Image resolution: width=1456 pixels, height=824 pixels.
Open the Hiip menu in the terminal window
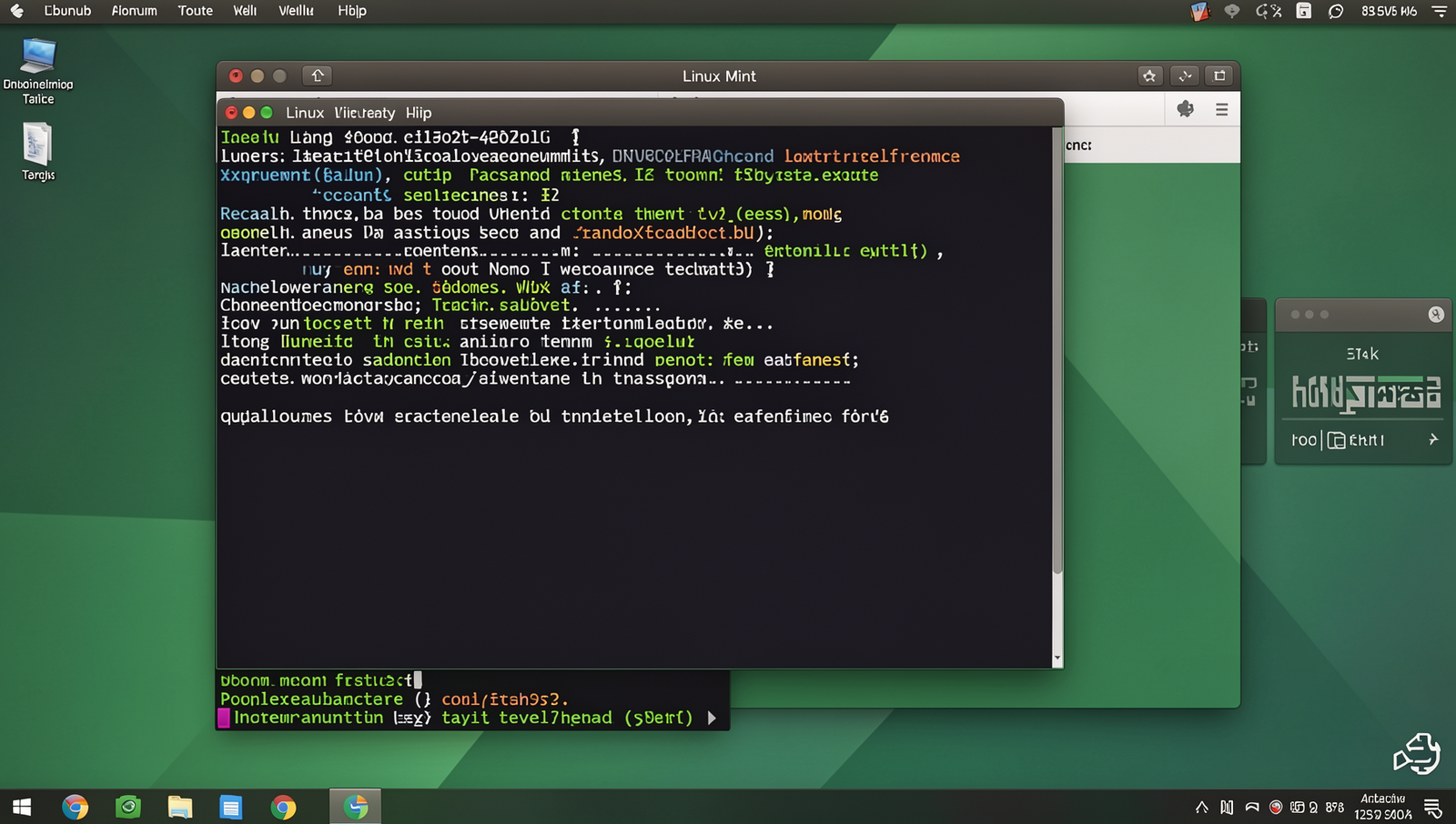(x=419, y=113)
